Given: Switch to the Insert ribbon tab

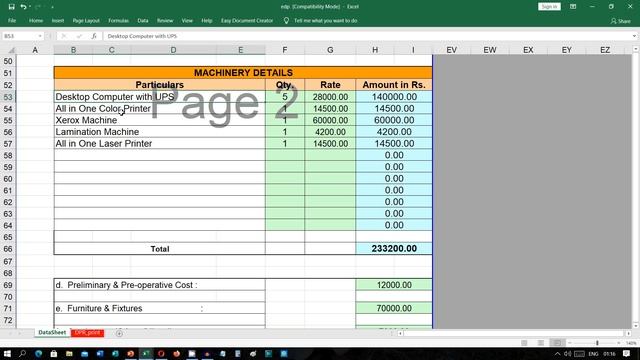Looking at the screenshot, I should click(x=58, y=20).
